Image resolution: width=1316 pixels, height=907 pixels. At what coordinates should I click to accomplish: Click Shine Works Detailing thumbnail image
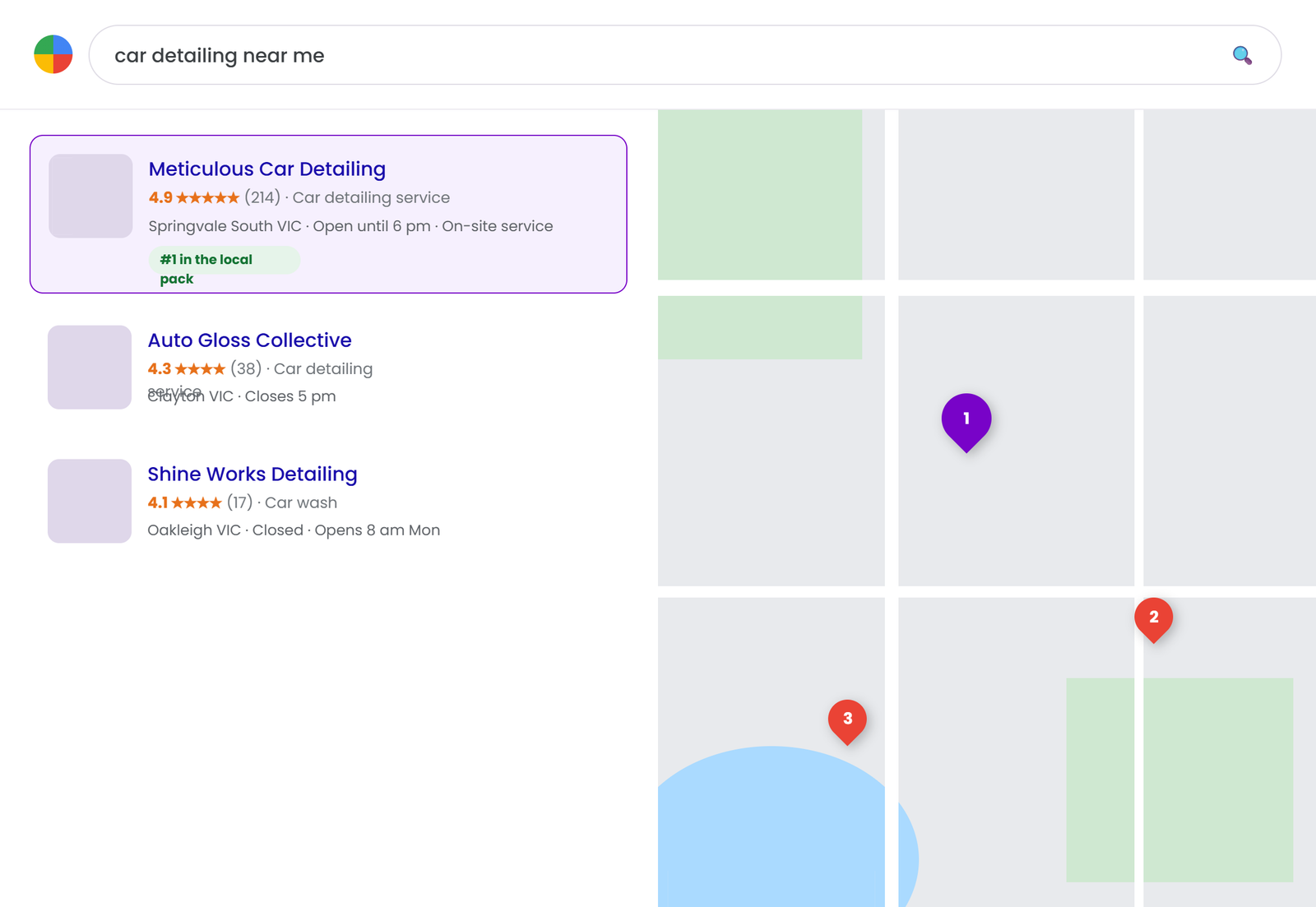(x=90, y=501)
